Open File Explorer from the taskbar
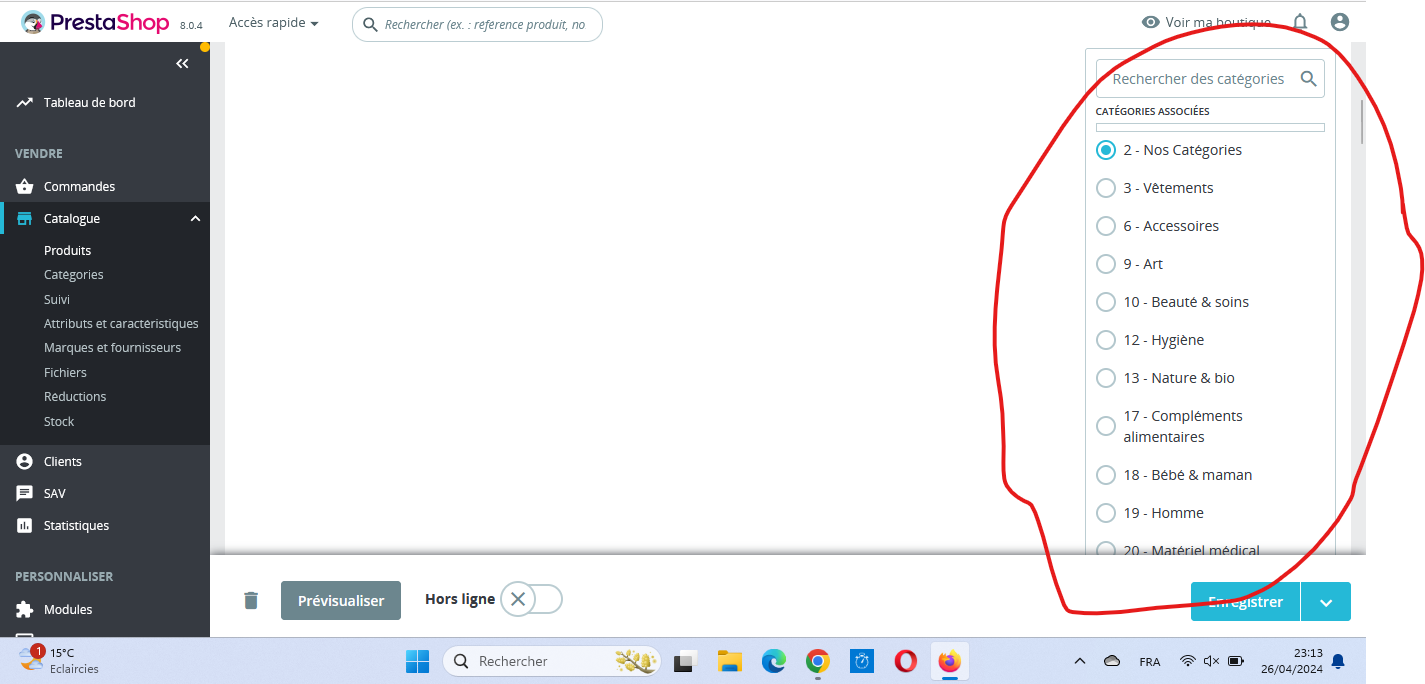This screenshot has height=684, width=1425. tap(729, 661)
